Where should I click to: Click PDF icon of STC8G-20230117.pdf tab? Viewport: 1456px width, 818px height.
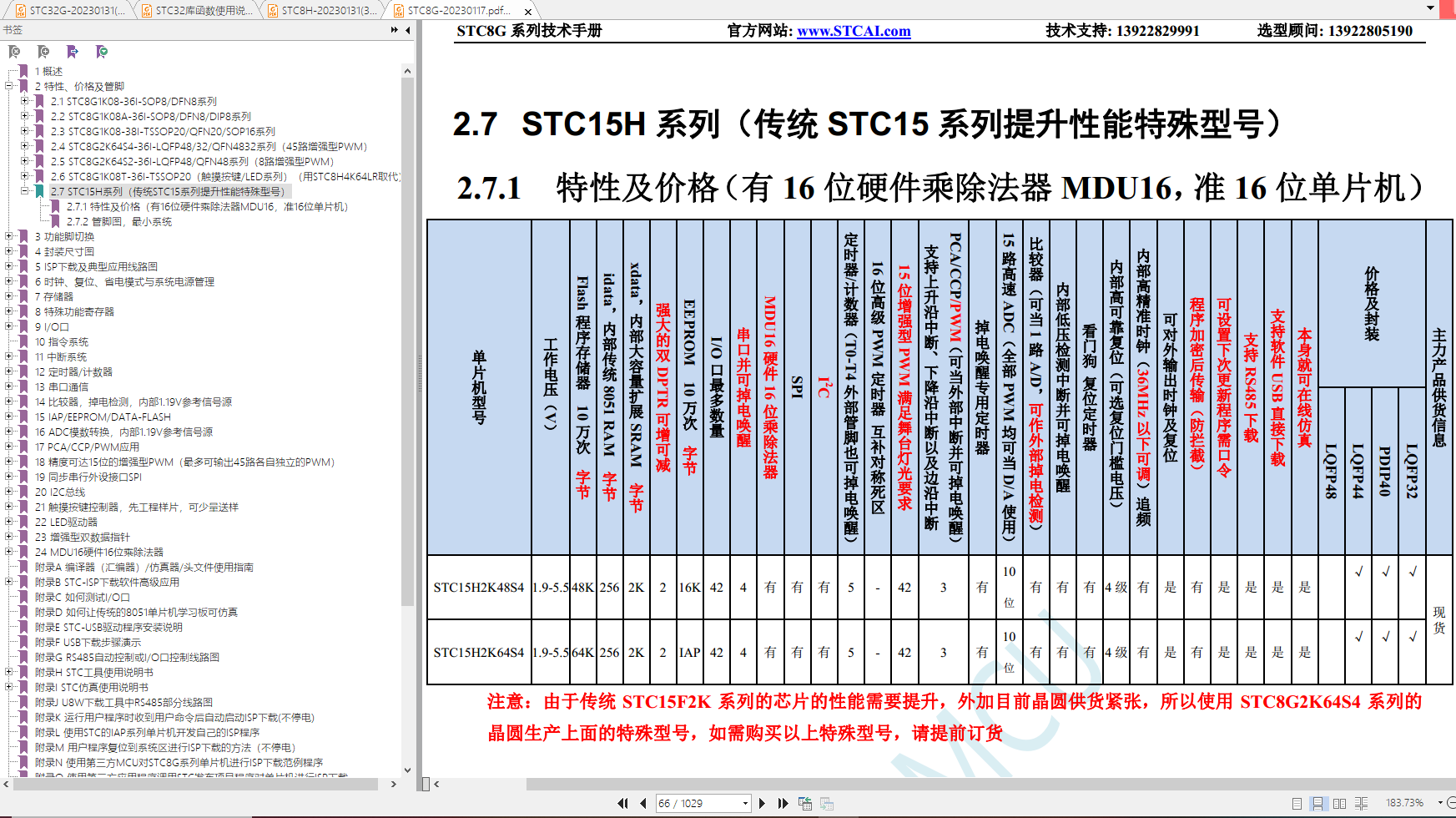click(398, 11)
